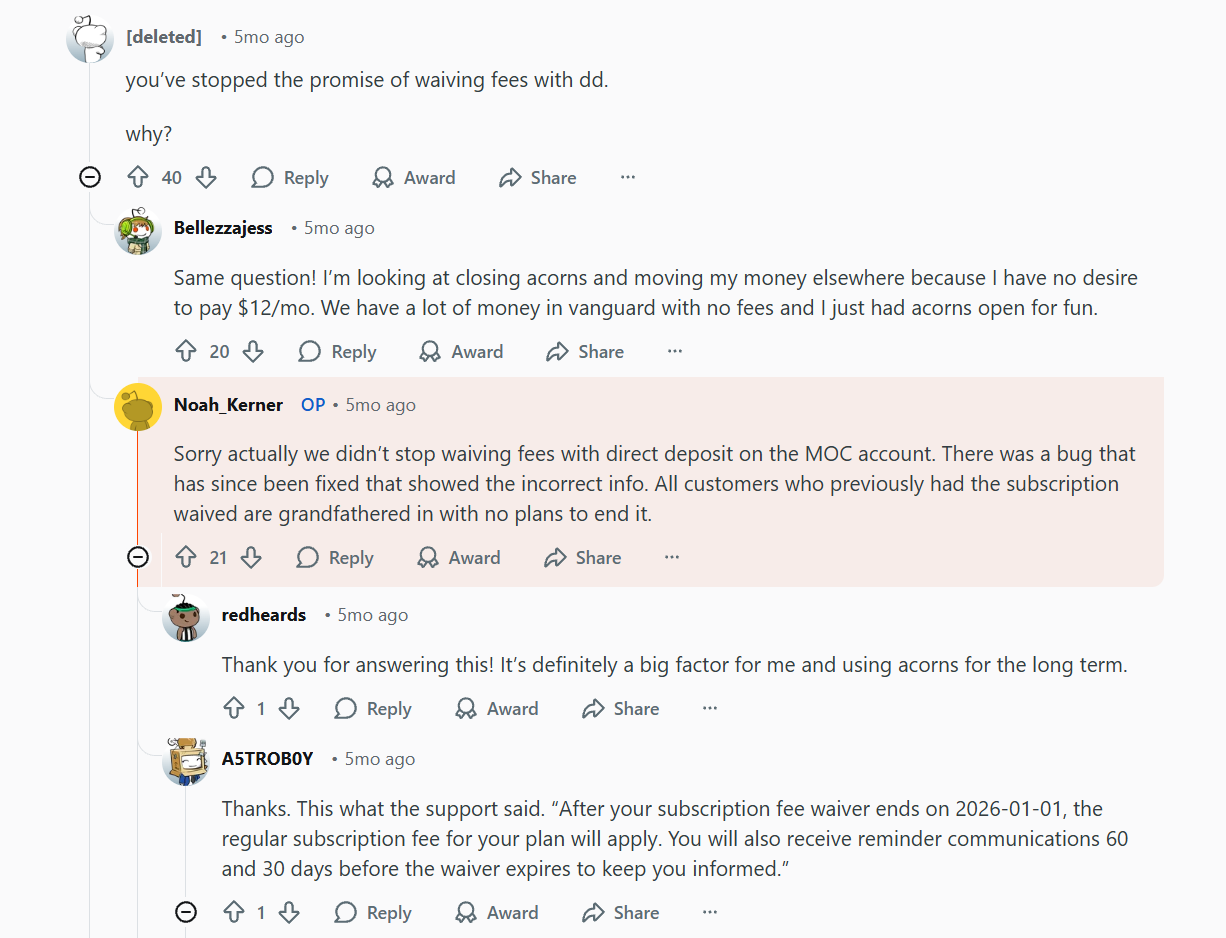Viewport: 1226px width, 938px height.
Task: Open the overflow menu on Noah_Kerner's reply
Action: coord(671,557)
